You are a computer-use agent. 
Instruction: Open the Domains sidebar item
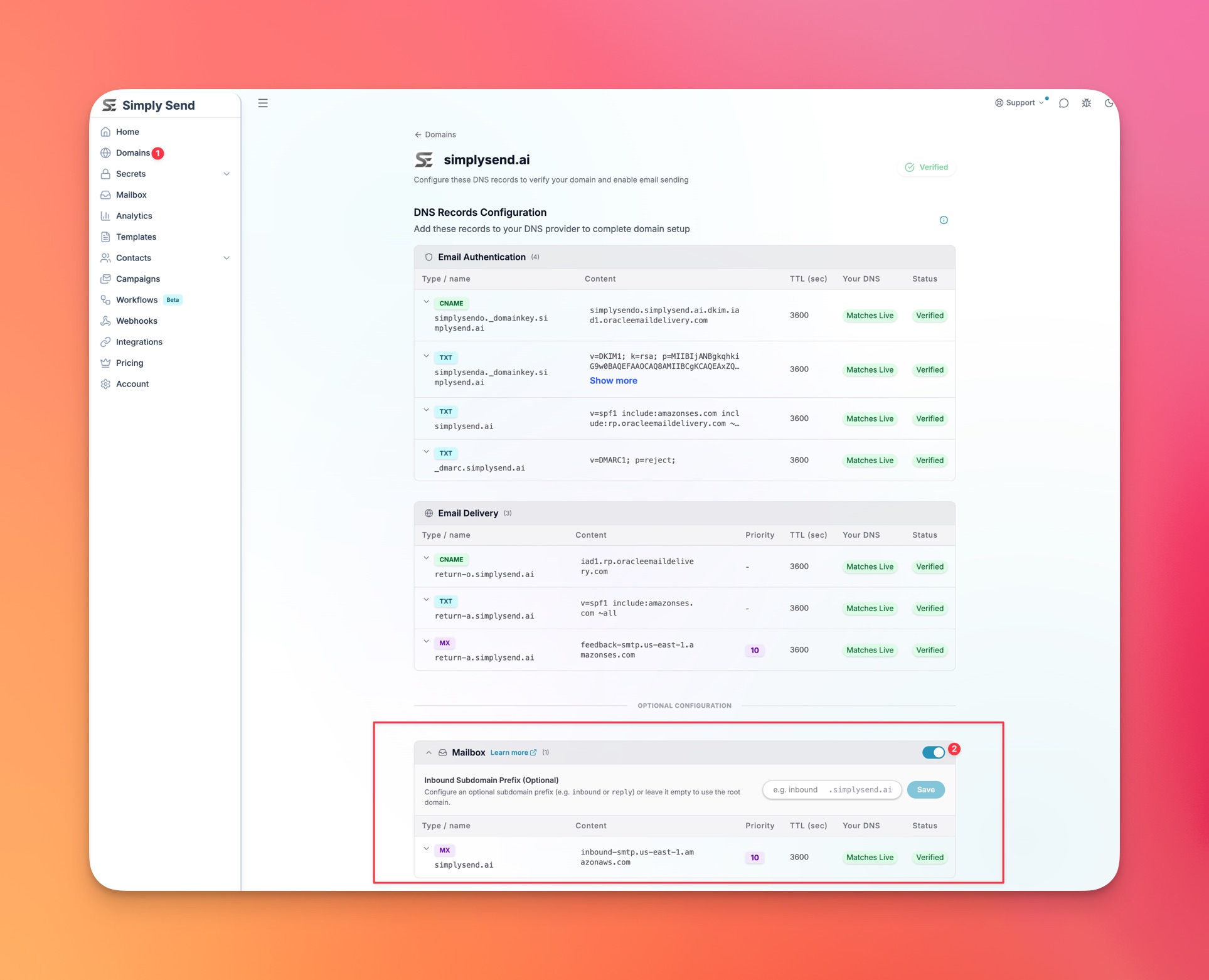pyautogui.click(x=132, y=153)
